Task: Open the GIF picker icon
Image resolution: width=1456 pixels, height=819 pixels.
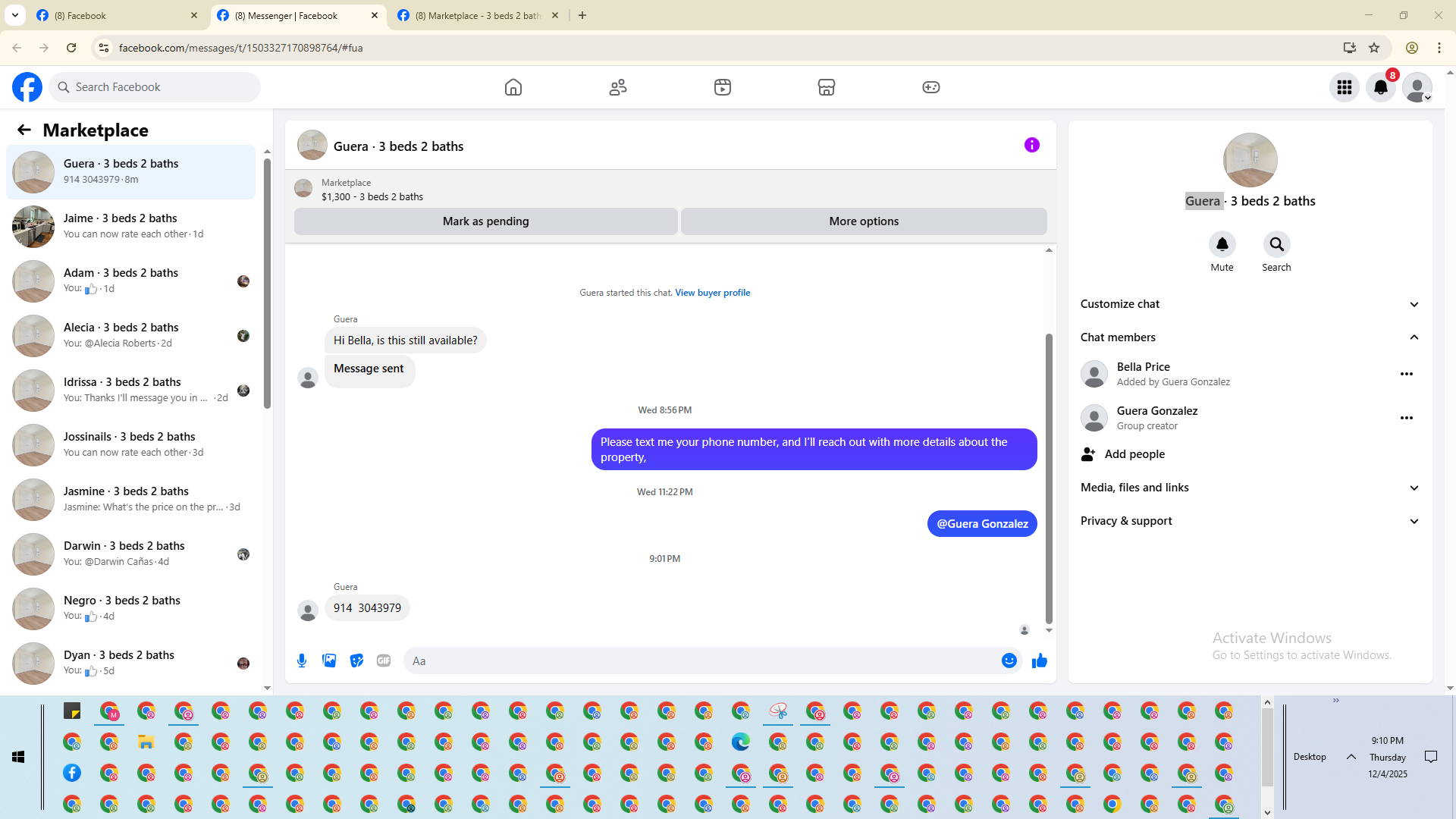Action: click(x=384, y=661)
